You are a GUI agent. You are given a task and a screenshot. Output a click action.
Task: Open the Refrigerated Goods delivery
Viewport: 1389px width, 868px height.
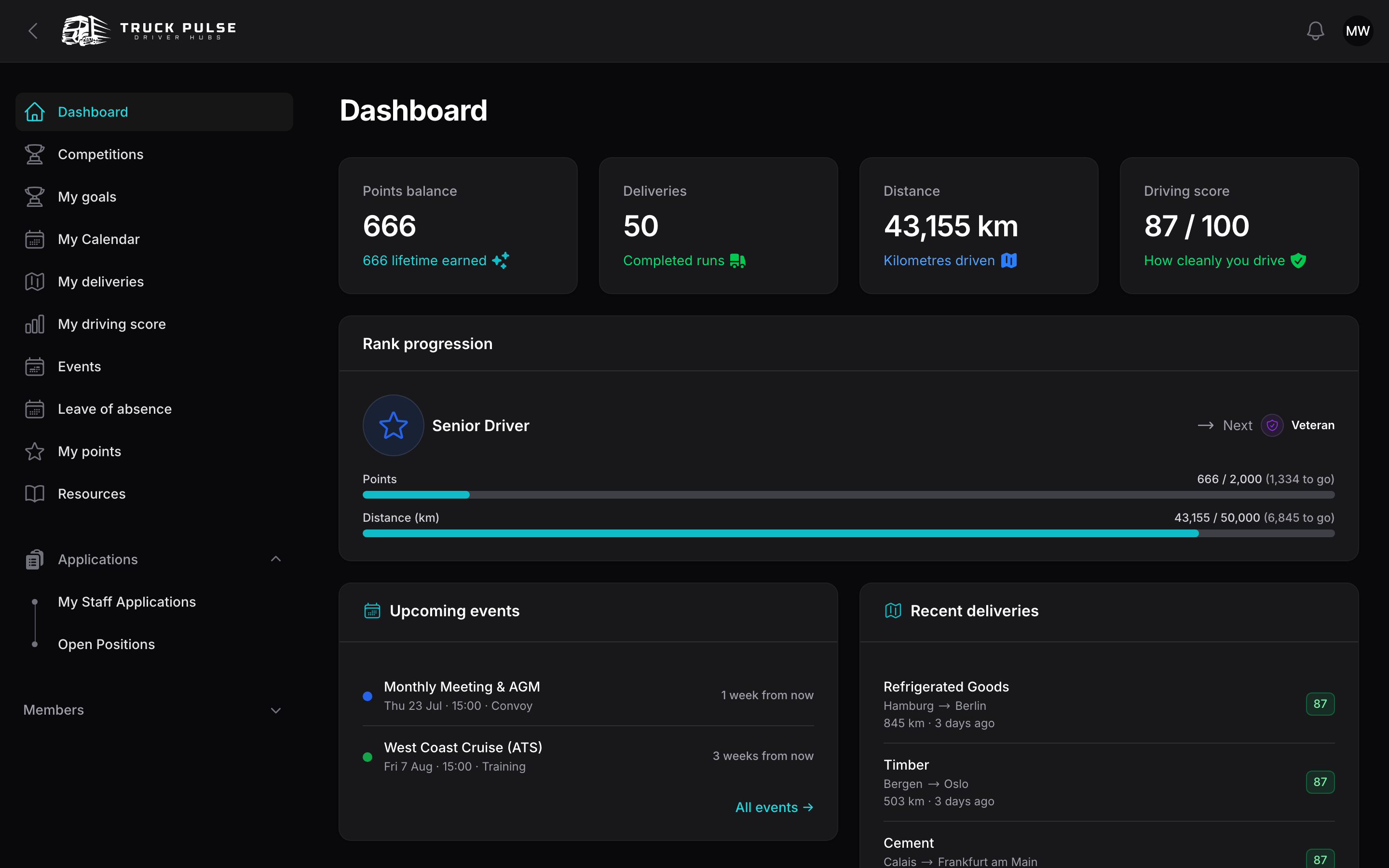1109,705
